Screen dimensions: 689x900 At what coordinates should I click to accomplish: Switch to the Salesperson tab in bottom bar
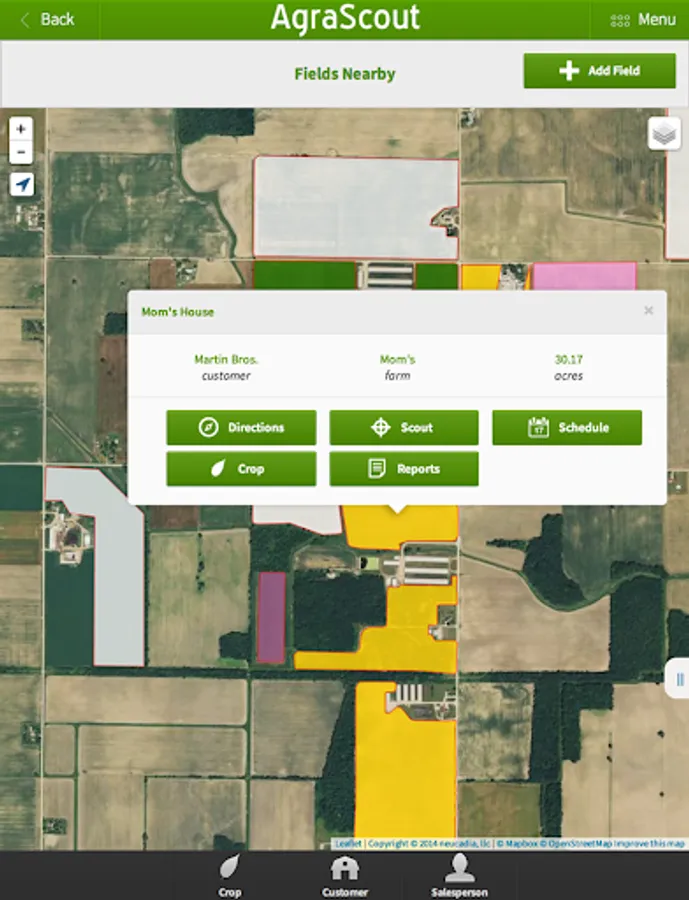tap(459, 875)
